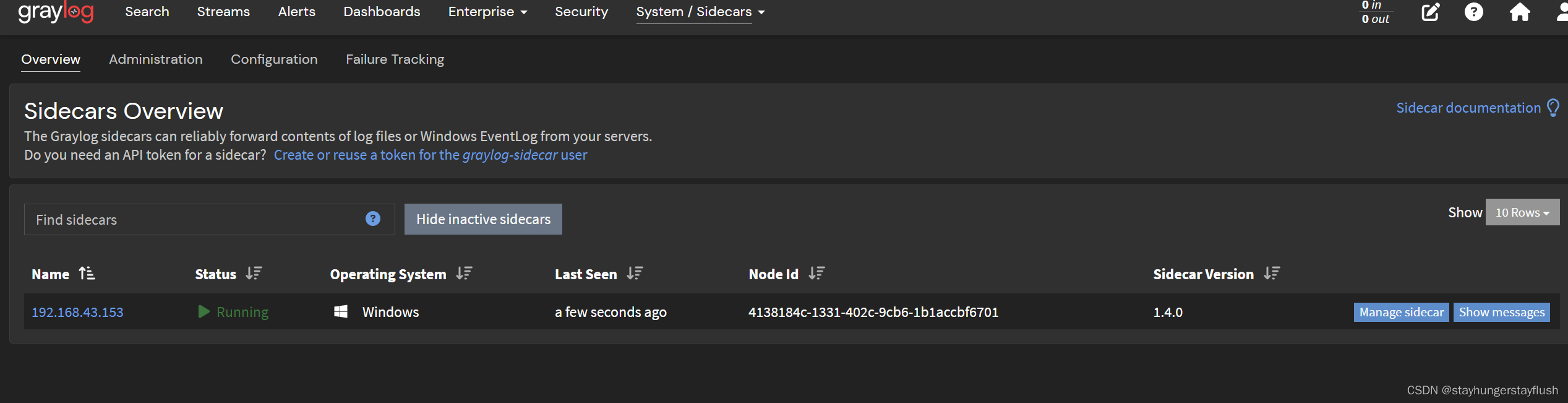Toggle Hide inactive sidecars button
This screenshot has height=403, width=1568.
483,219
